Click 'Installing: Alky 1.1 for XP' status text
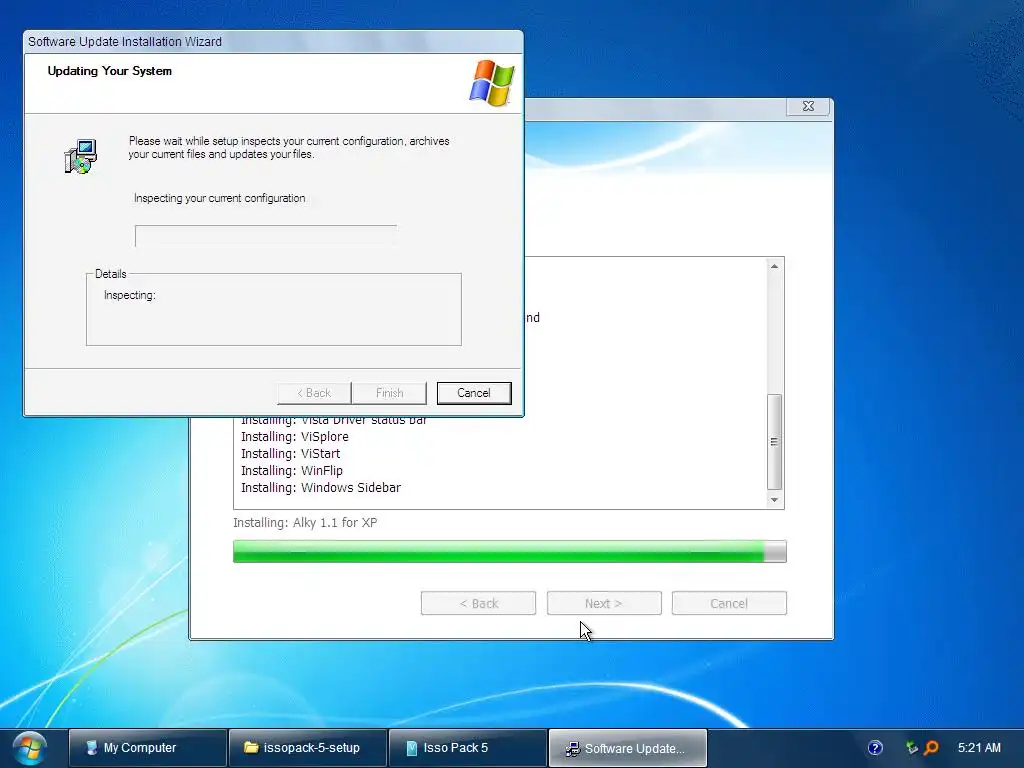 305,522
